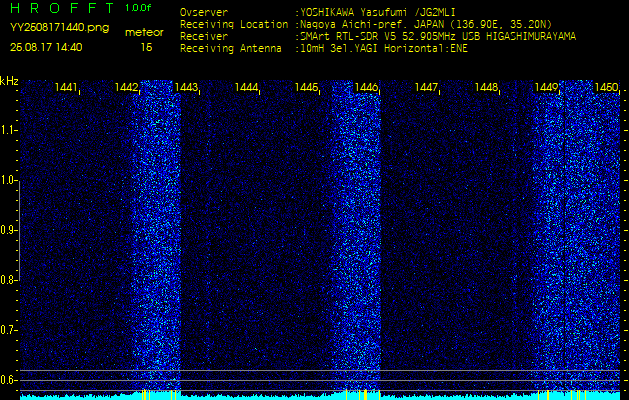629x400 pixels.
Task: Click the 1446 time marker
Action: pyautogui.click(x=366, y=87)
